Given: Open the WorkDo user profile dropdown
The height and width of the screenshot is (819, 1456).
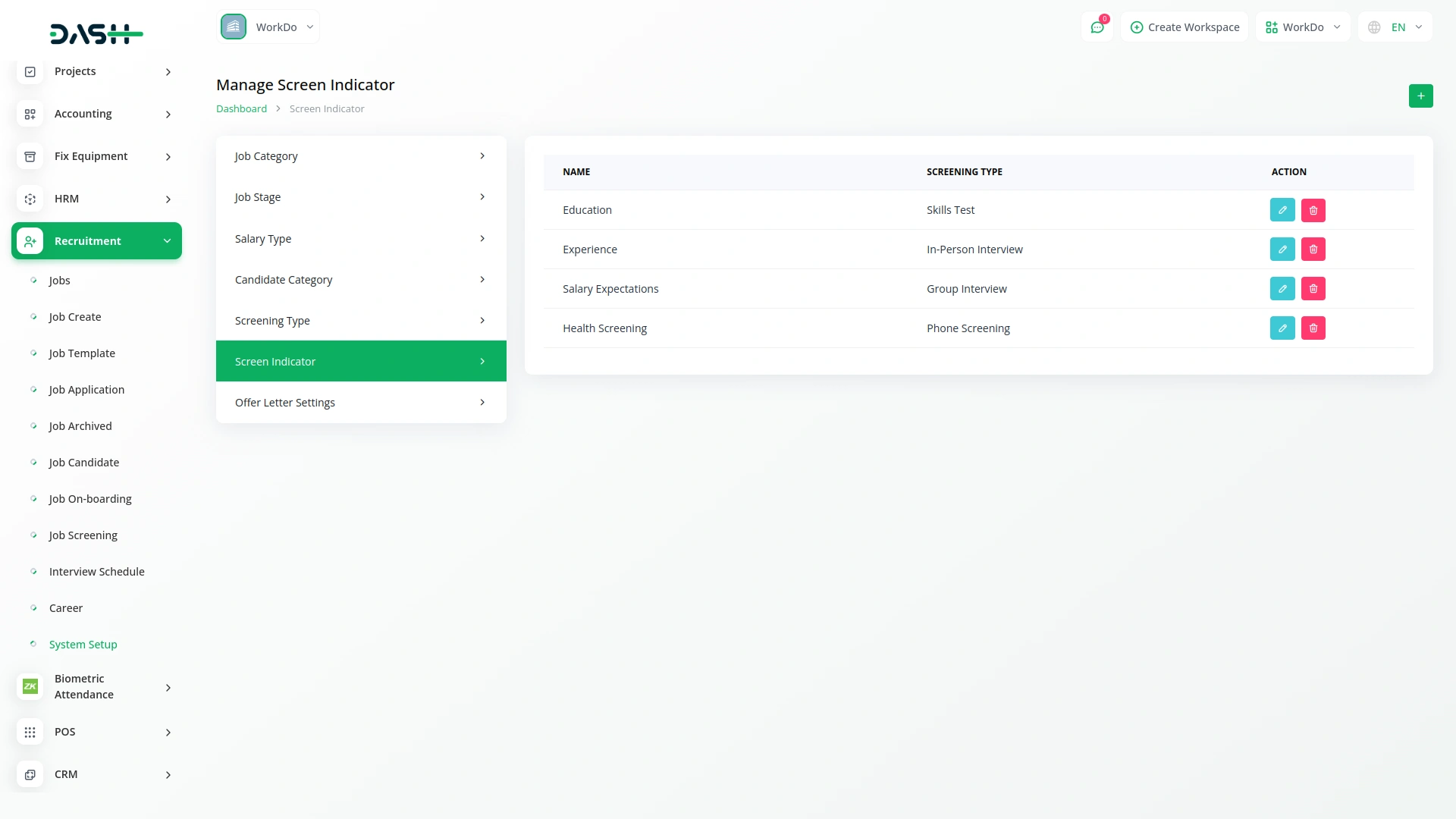Looking at the screenshot, I should tap(1303, 27).
